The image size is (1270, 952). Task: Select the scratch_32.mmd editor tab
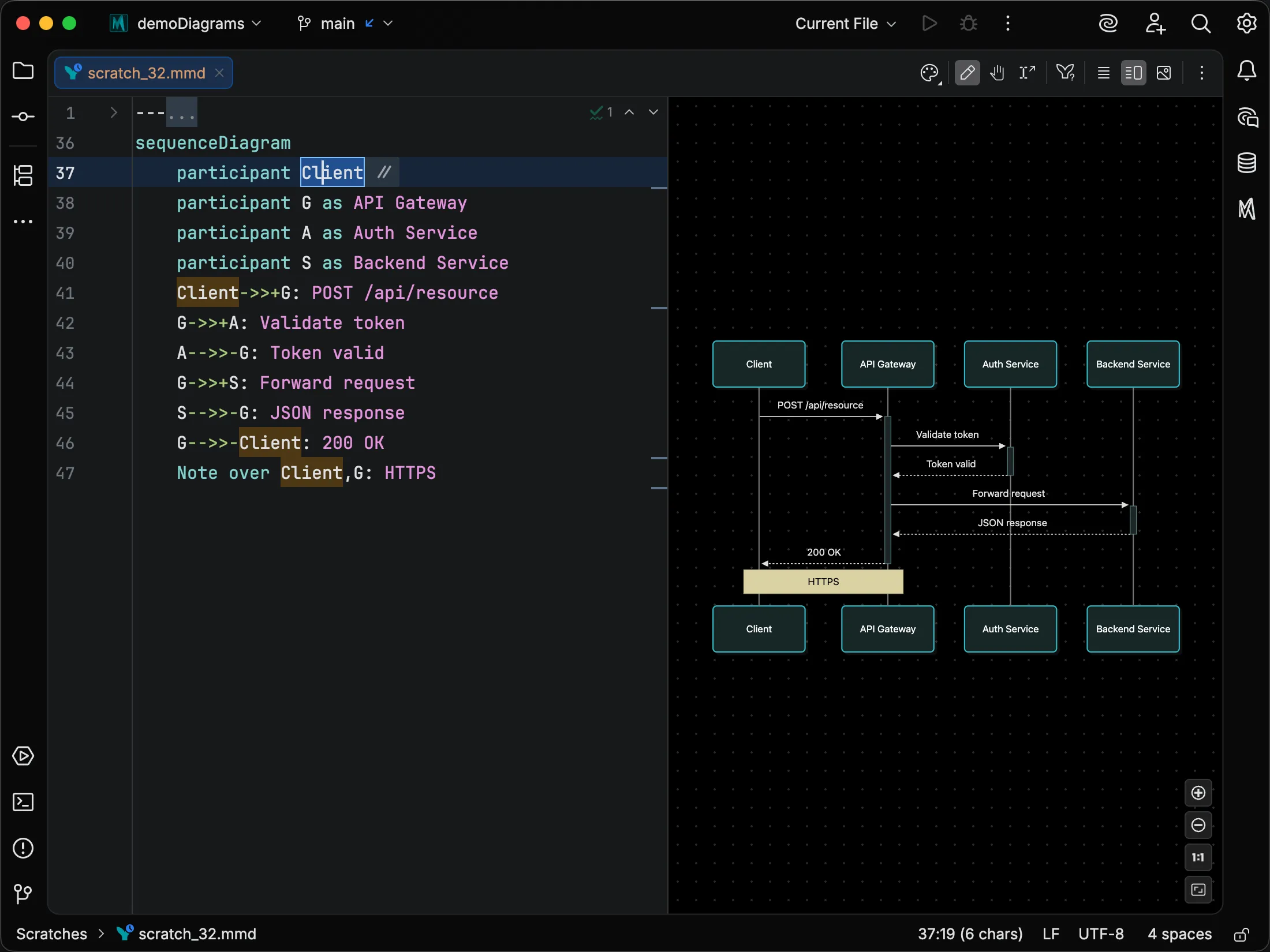click(x=144, y=73)
